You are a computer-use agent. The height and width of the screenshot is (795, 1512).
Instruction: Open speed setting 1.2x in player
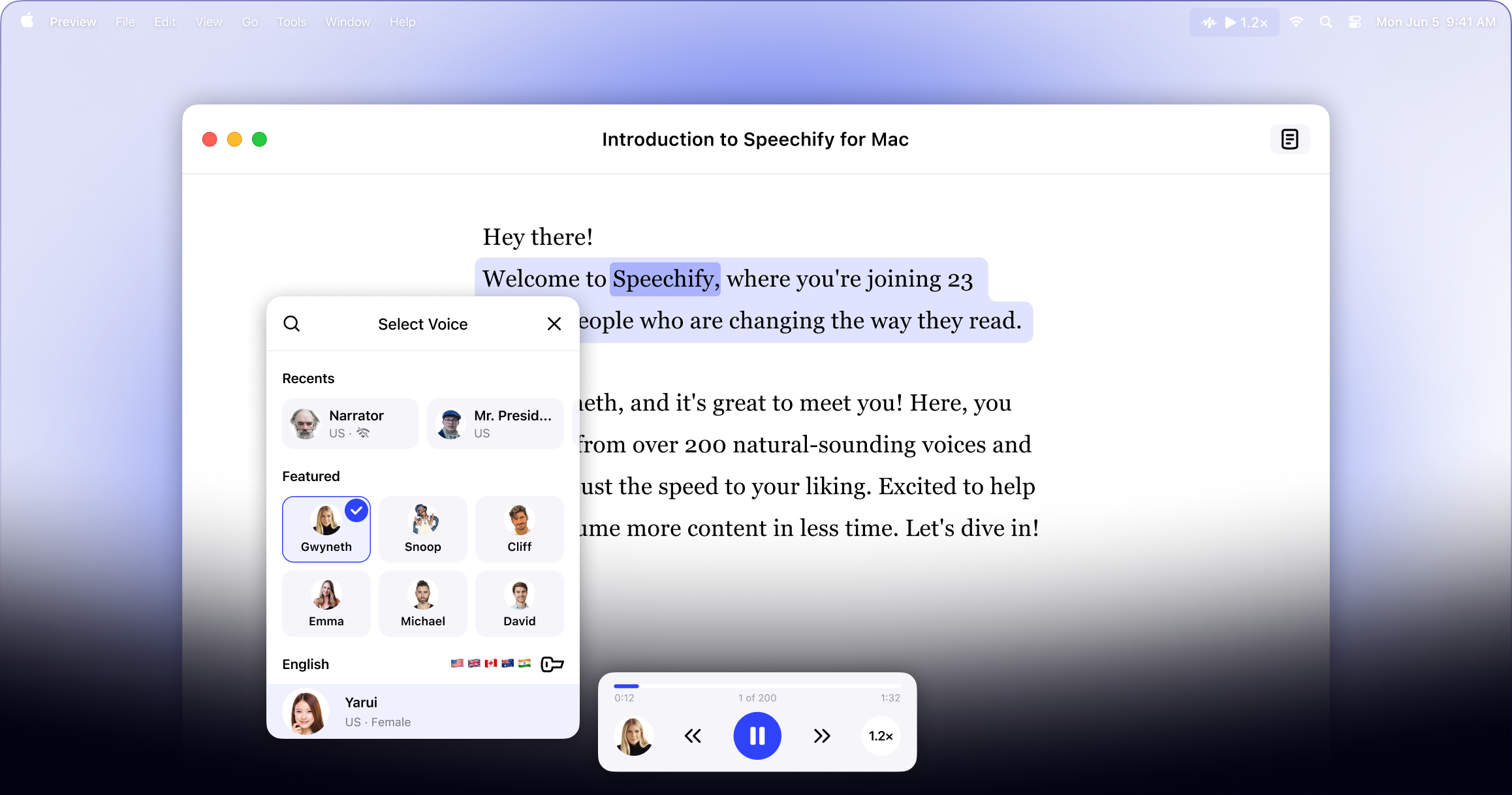881,736
